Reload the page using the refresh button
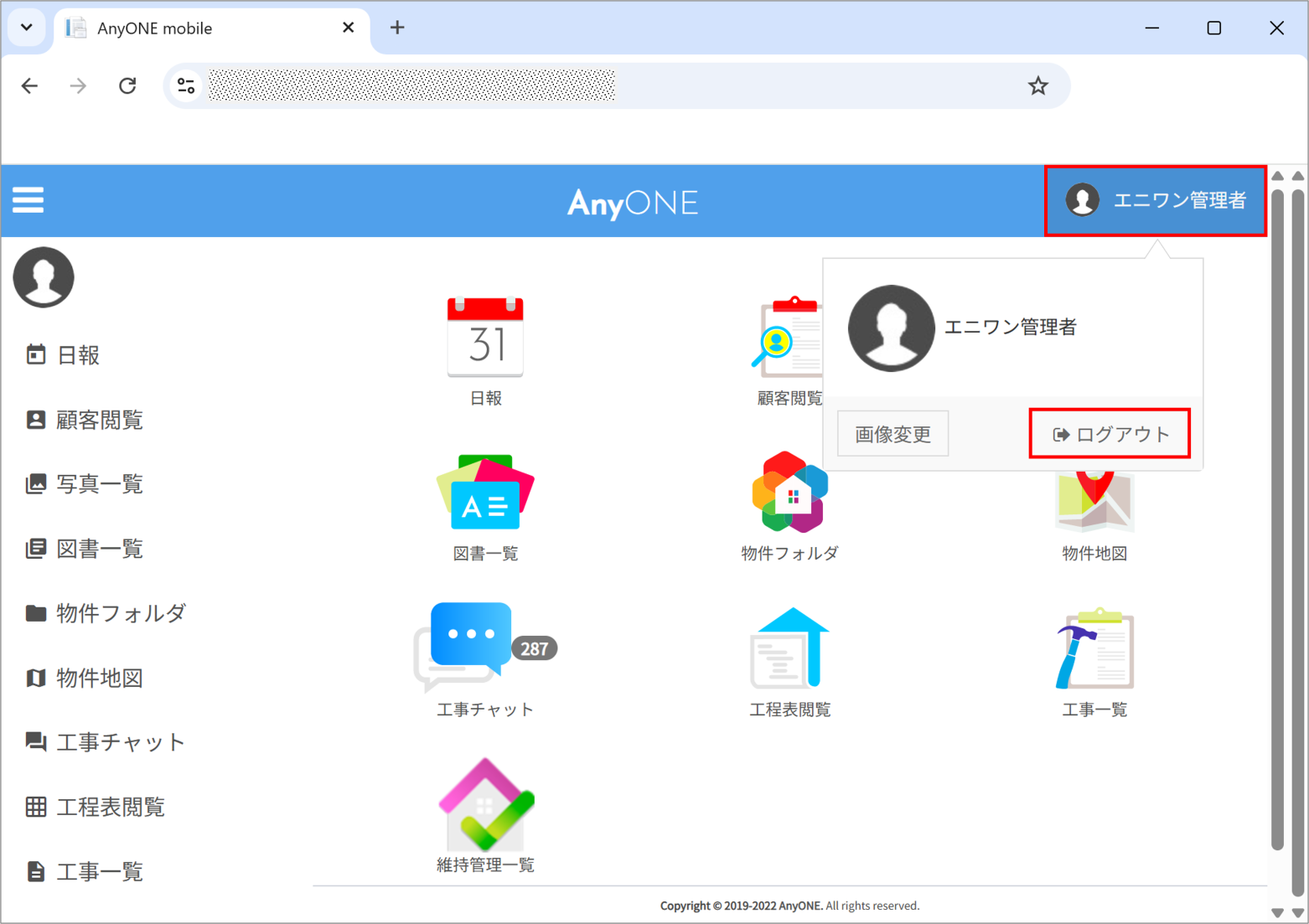This screenshot has height=924, width=1309. click(x=127, y=85)
